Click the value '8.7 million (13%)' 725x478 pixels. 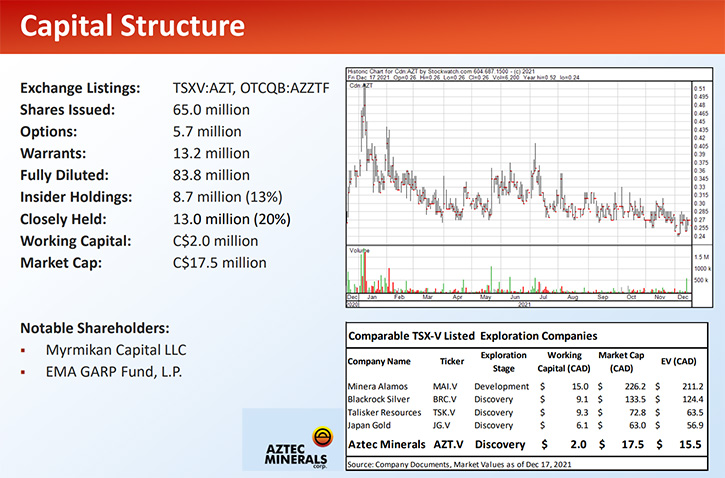click(227, 197)
